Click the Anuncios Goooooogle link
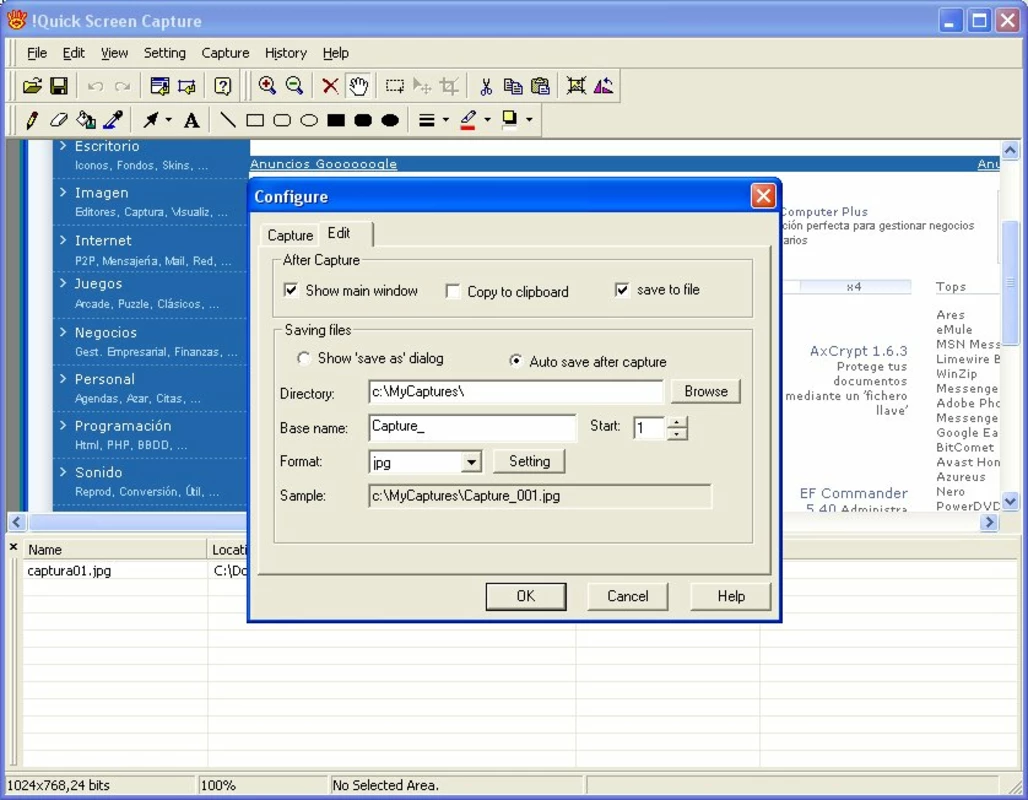 pos(323,164)
